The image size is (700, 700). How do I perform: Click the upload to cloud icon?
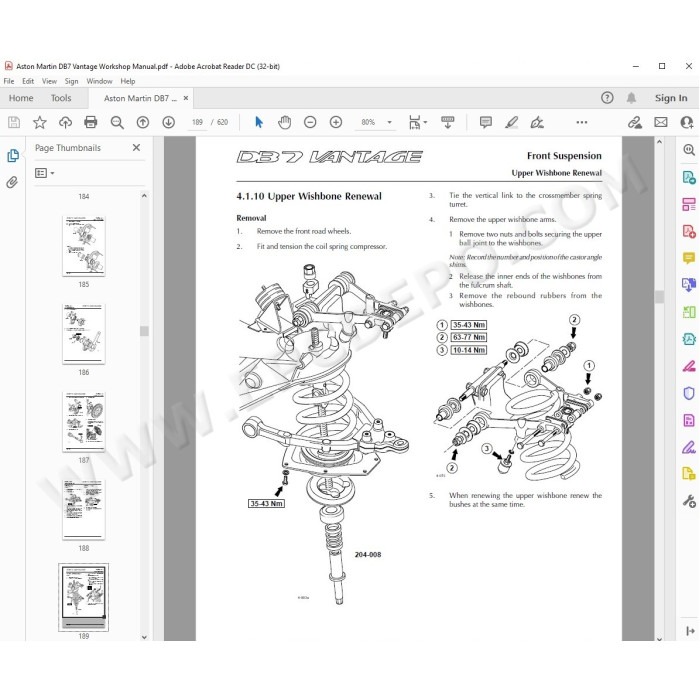click(x=65, y=122)
